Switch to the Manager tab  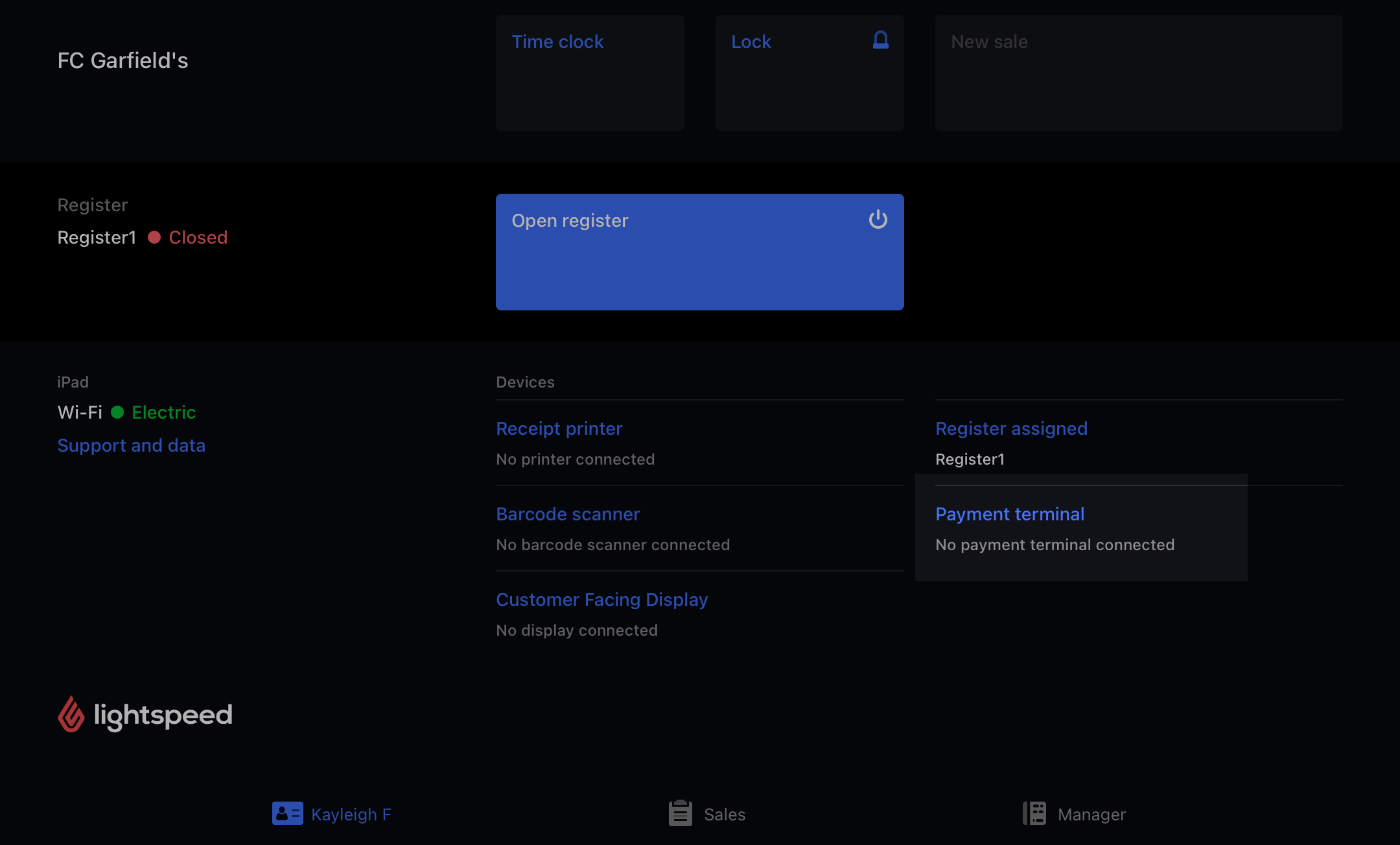coord(1091,815)
